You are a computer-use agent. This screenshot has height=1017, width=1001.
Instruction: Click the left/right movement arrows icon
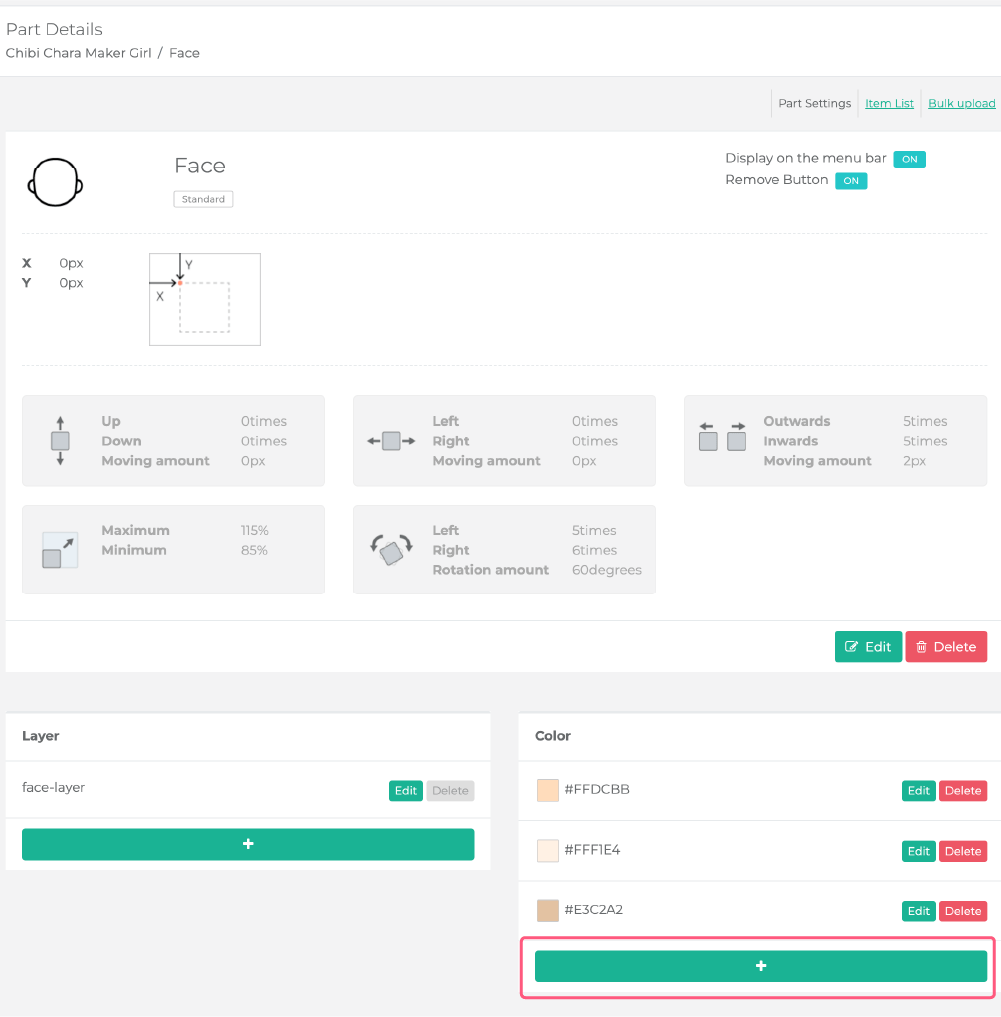pos(391,441)
